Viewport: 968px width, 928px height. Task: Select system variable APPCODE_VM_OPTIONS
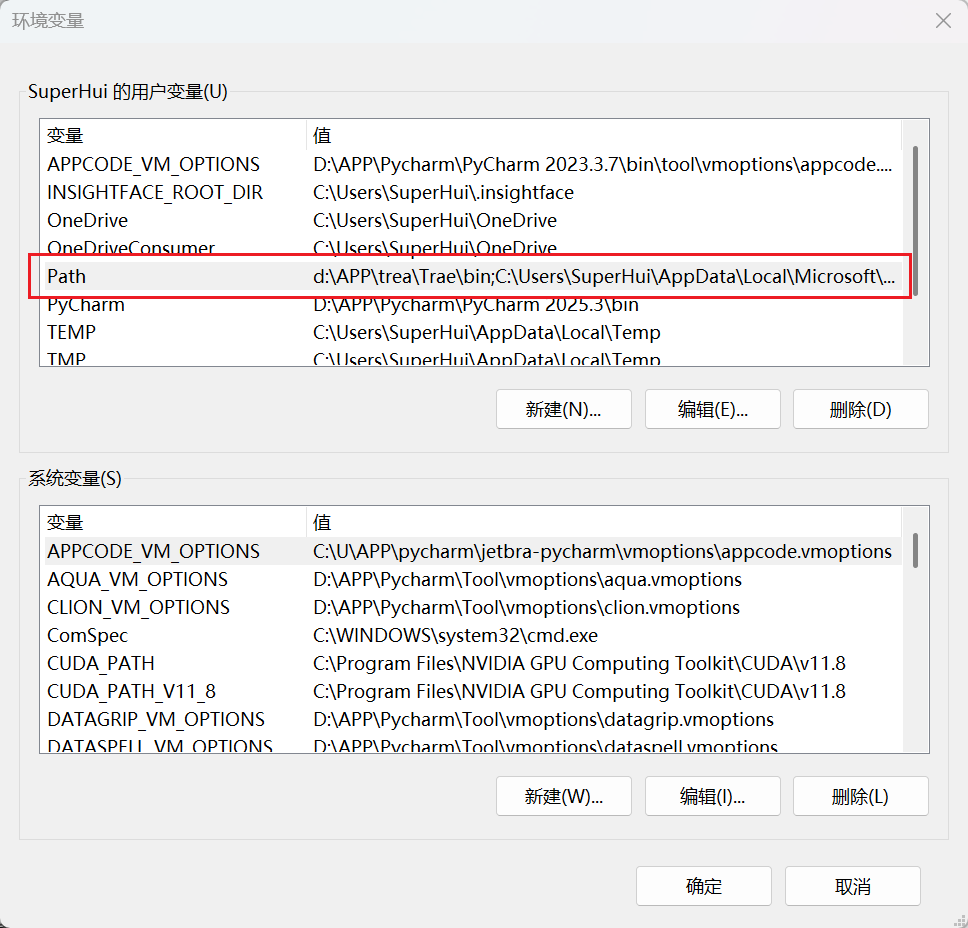tap(474, 551)
